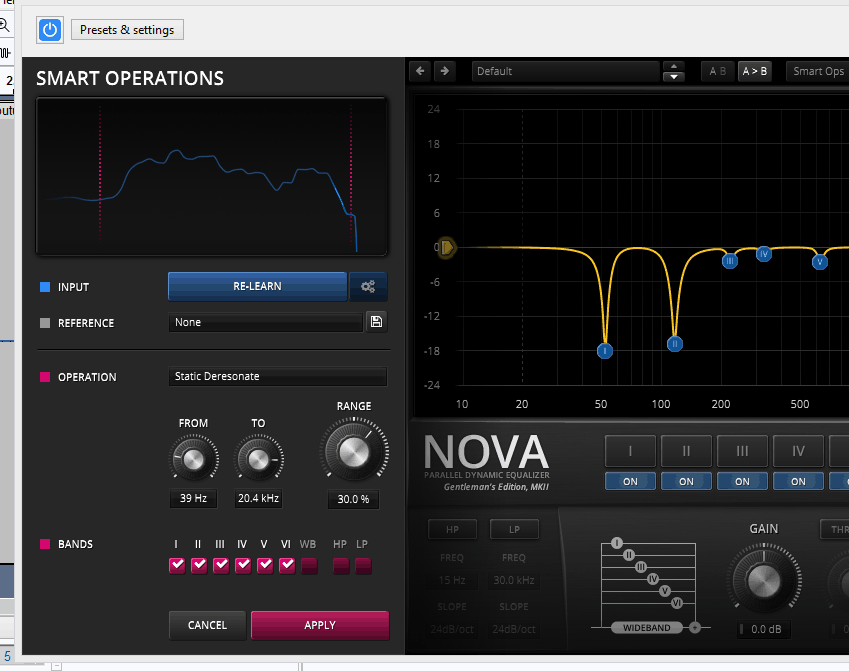Viewport: 849px width, 671px height.
Task: Select band I node on the EQ curve
Action: point(605,351)
